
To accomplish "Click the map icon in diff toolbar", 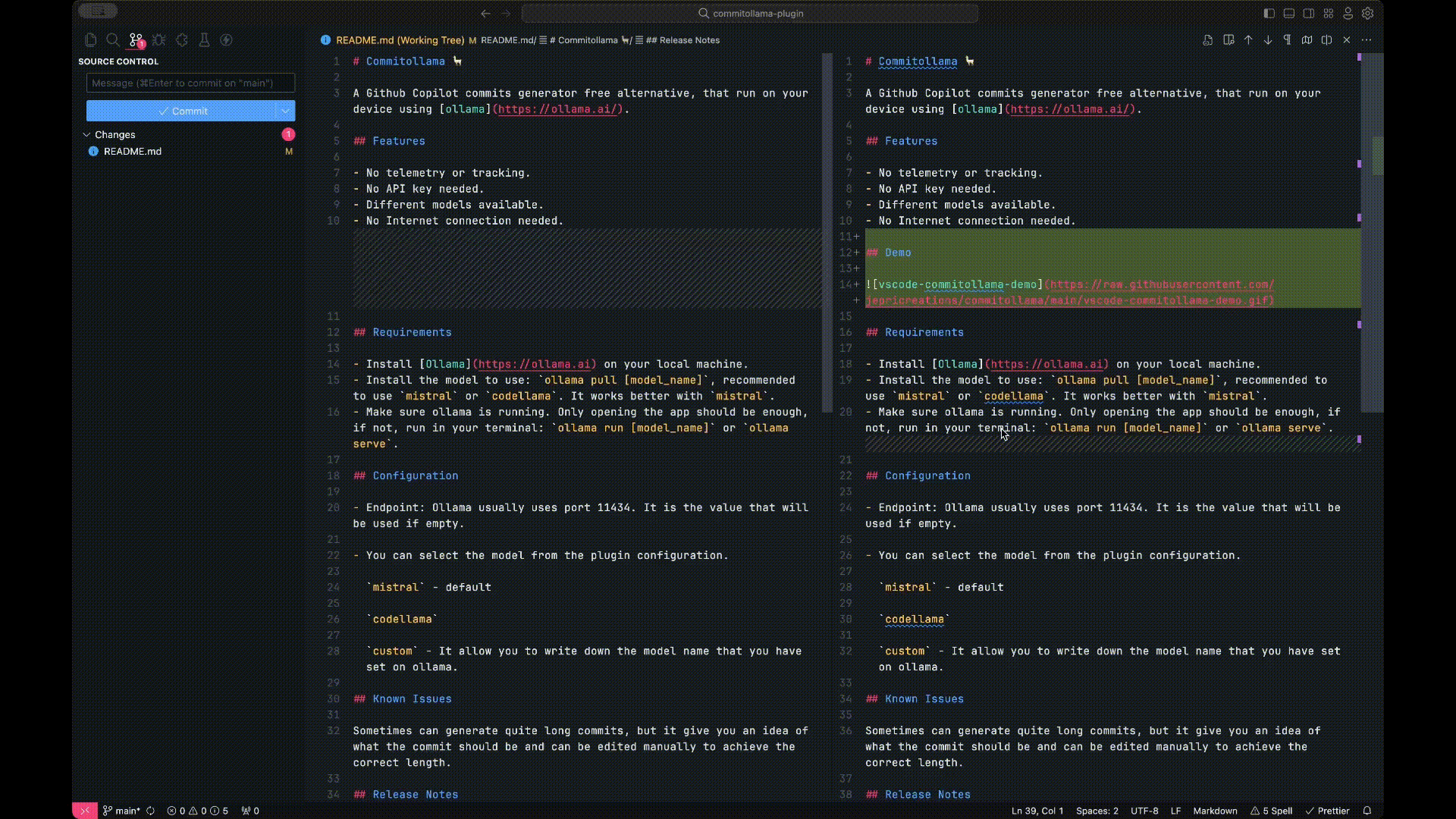I will click(1307, 40).
